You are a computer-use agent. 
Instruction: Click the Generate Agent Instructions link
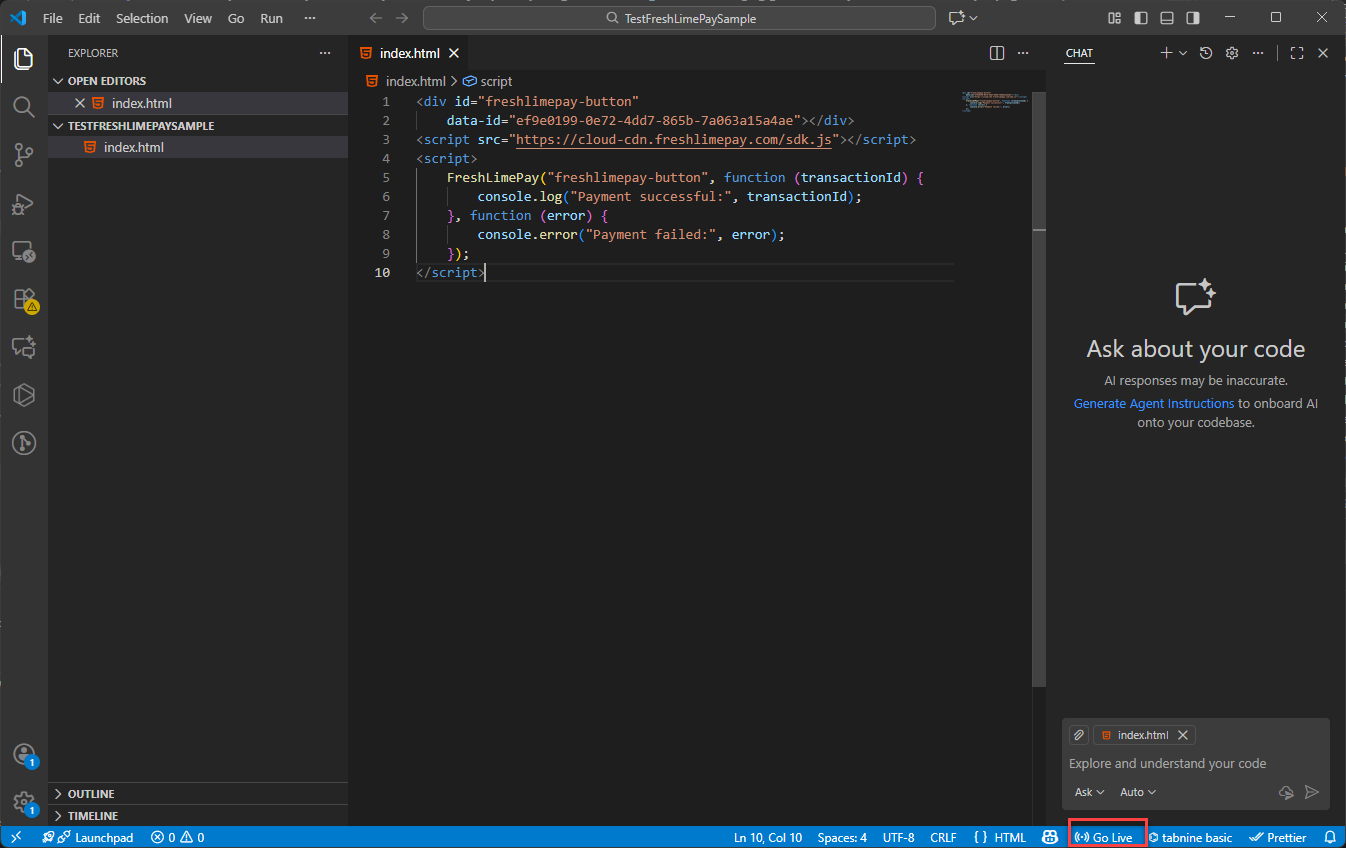tap(1153, 403)
